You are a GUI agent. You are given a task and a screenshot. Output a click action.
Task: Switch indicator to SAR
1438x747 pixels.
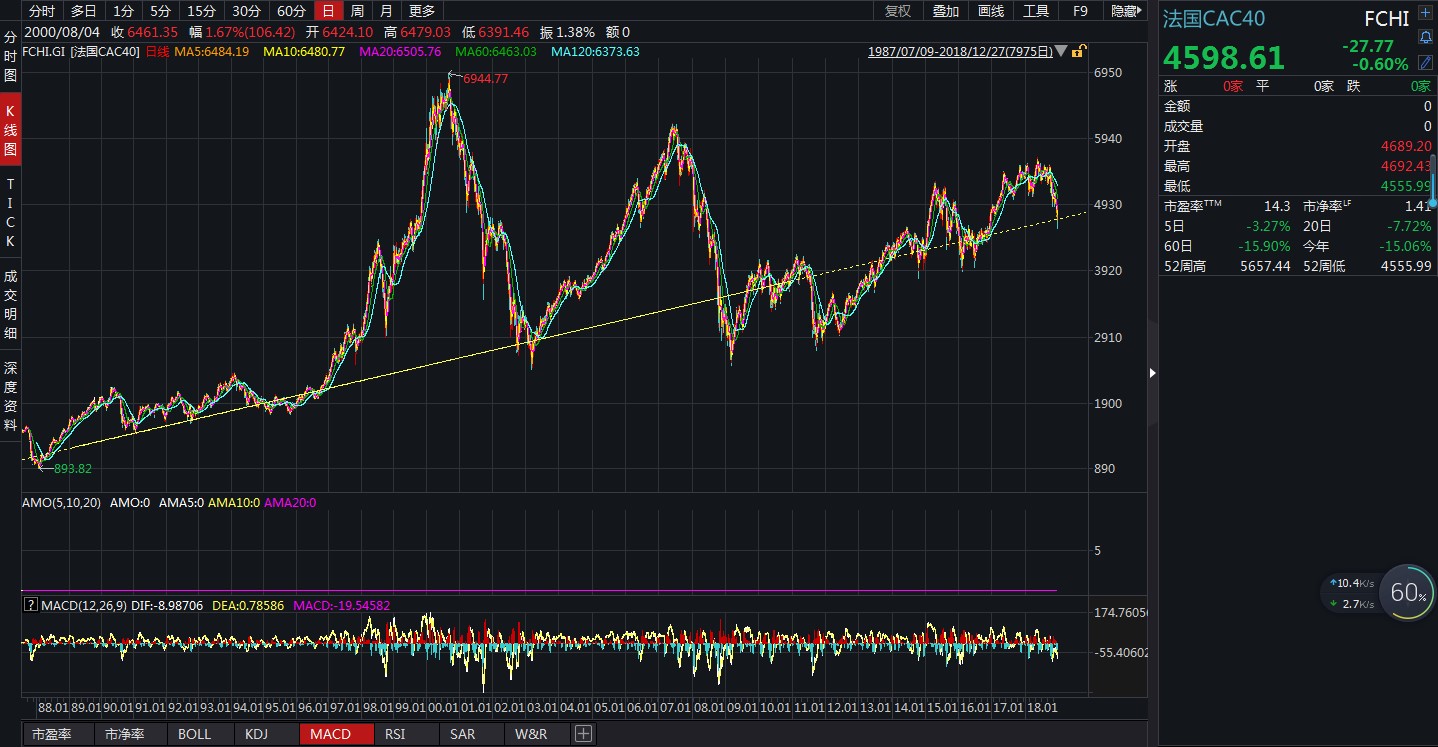pyautogui.click(x=463, y=734)
